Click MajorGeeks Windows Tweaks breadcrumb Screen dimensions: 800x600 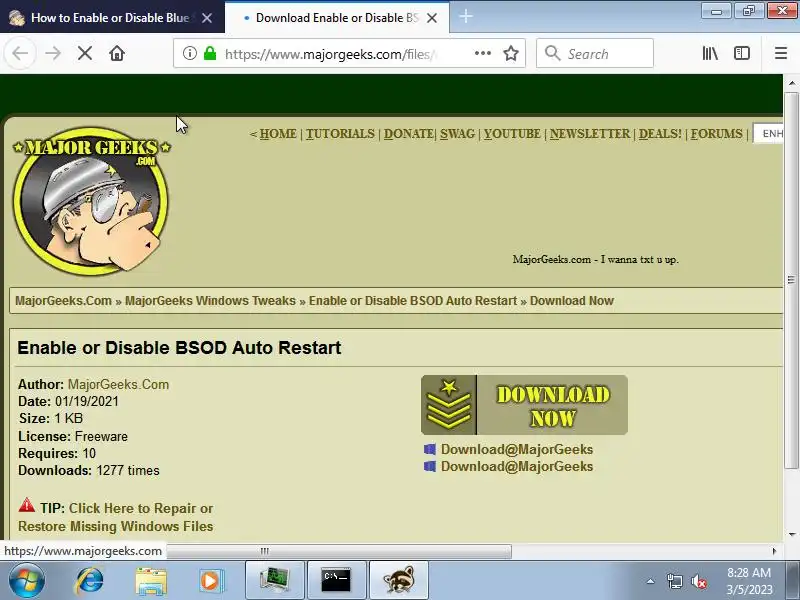click(x=210, y=301)
